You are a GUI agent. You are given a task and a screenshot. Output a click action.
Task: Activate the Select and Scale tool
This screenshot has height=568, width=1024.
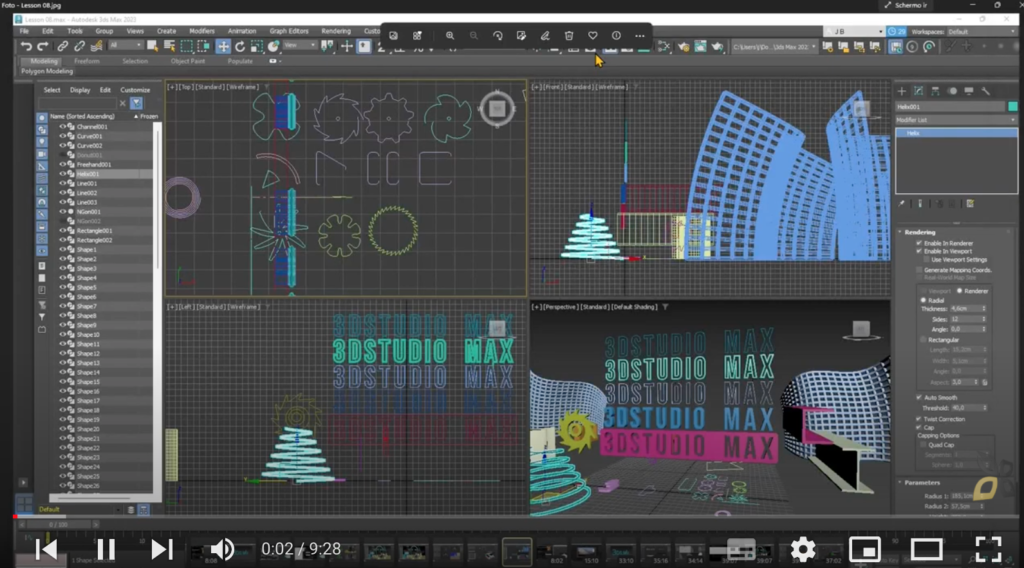(x=257, y=46)
